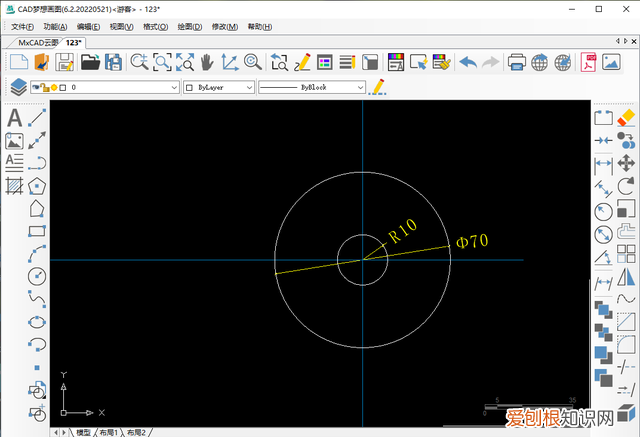
Task: Pick the Pan hand tool
Action: [207, 62]
